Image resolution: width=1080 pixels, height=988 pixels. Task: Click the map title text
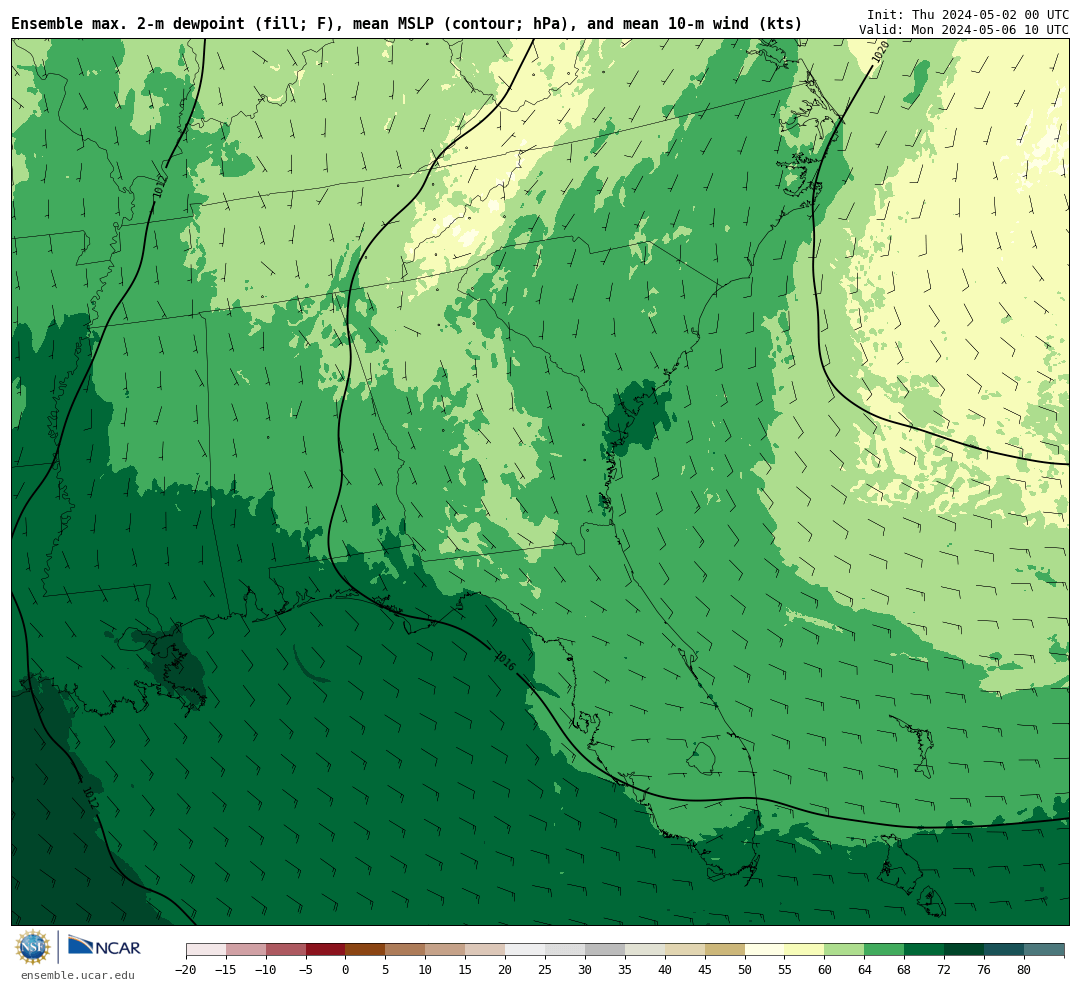pyautogui.click(x=406, y=24)
